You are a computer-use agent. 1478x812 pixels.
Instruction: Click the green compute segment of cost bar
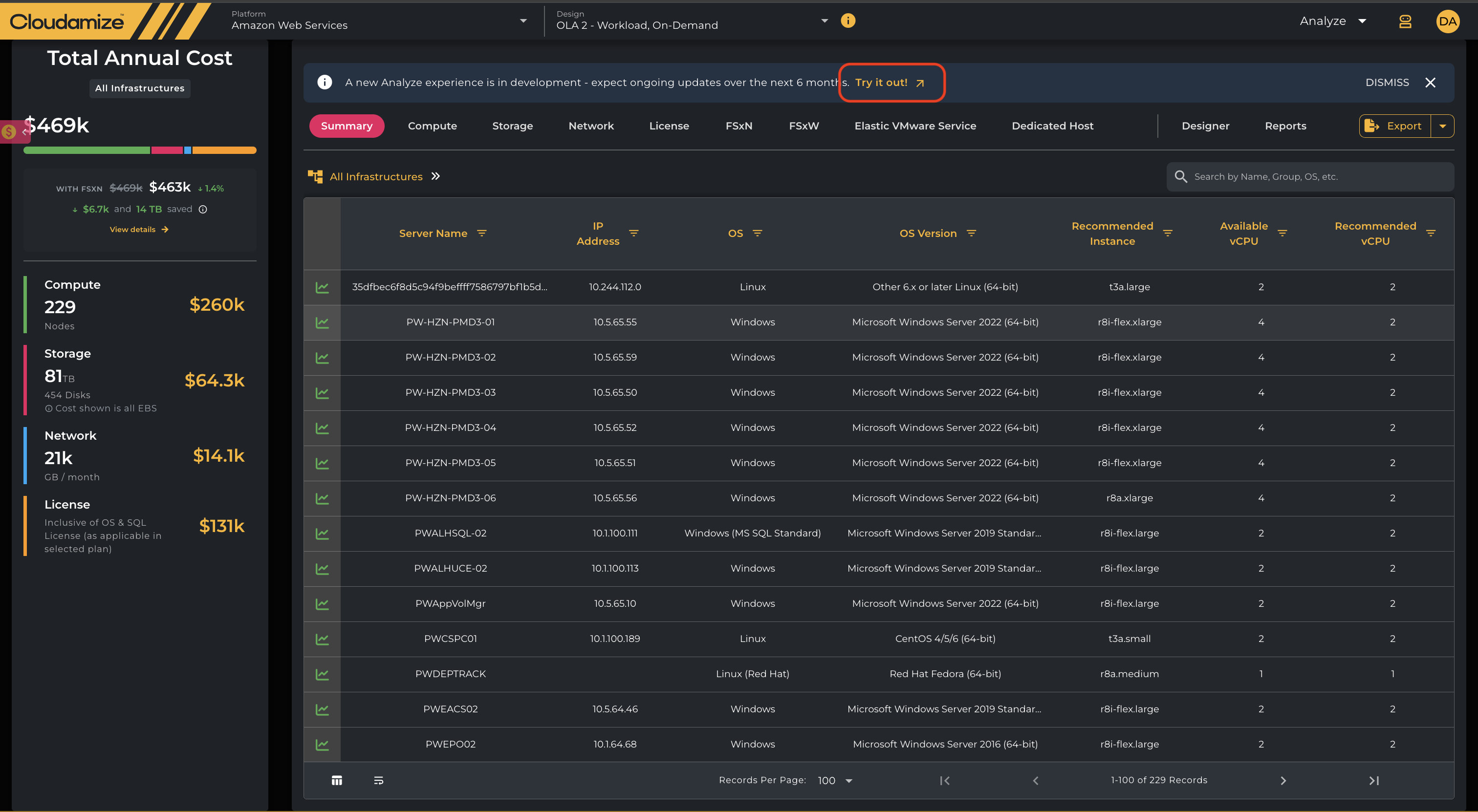87,150
